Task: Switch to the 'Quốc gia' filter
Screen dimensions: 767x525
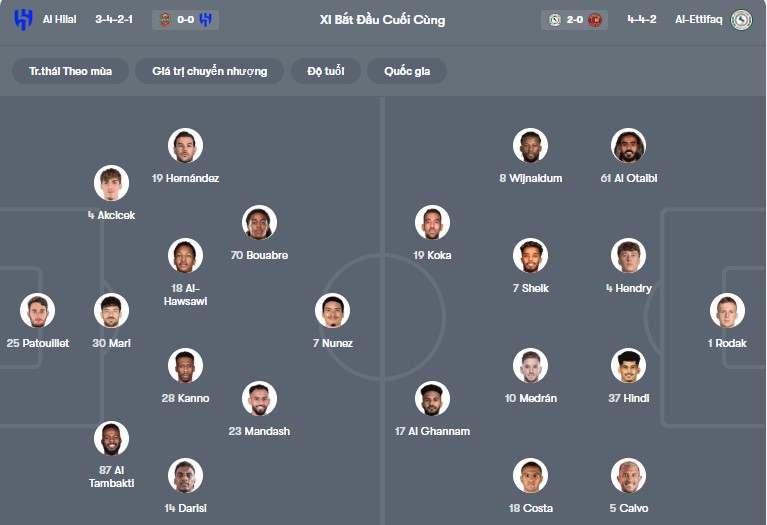Action: (x=407, y=71)
